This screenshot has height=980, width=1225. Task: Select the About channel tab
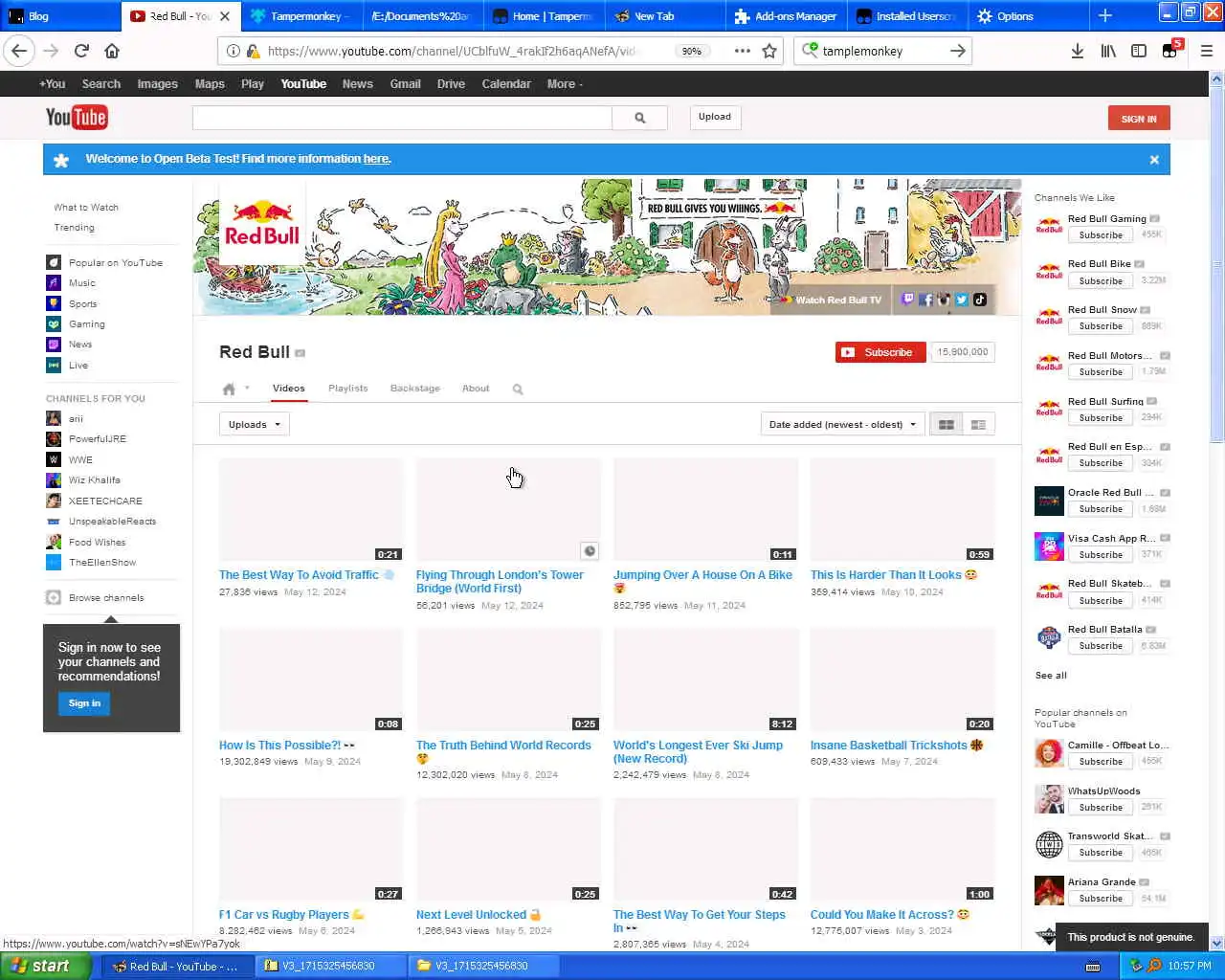(x=476, y=389)
